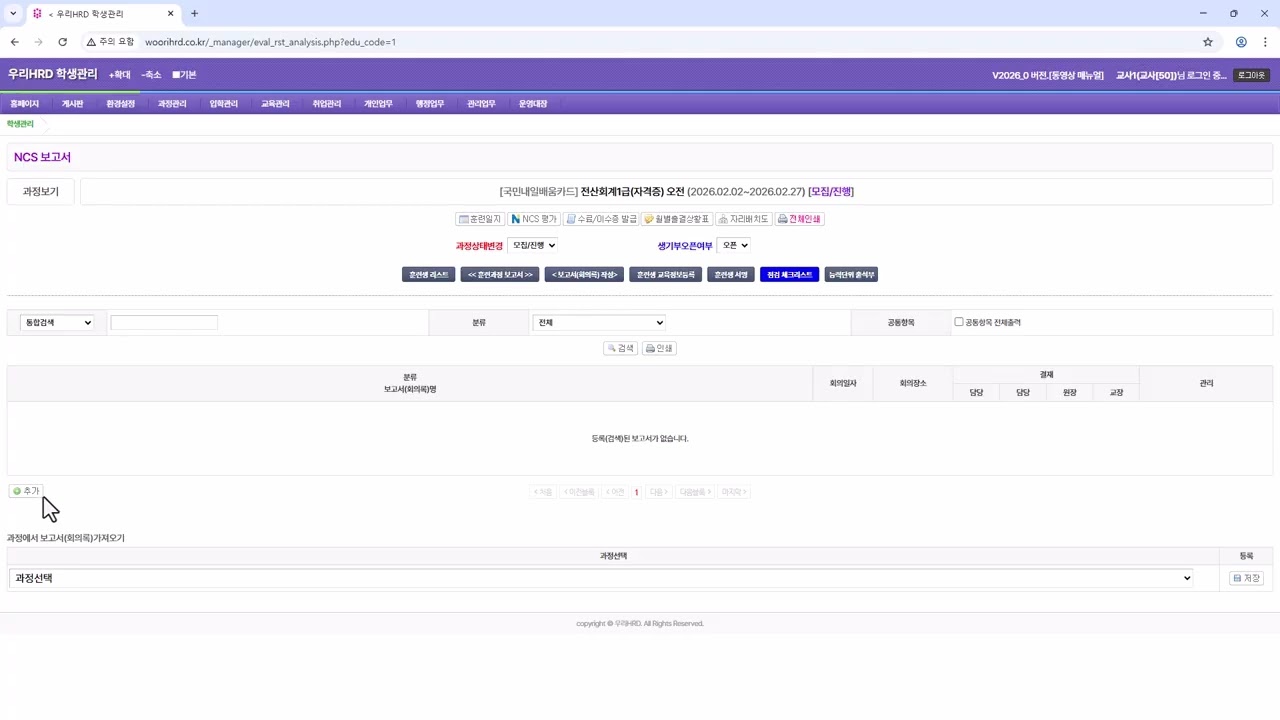The width and height of the screenshot is (1280, 720).
Task: Open a new browser tab
Action: 194,14
